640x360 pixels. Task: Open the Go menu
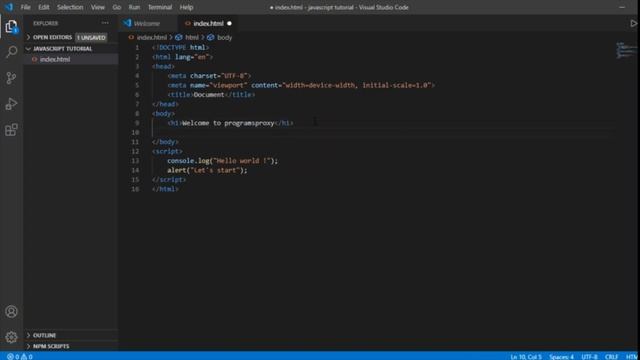coord(117,7)
